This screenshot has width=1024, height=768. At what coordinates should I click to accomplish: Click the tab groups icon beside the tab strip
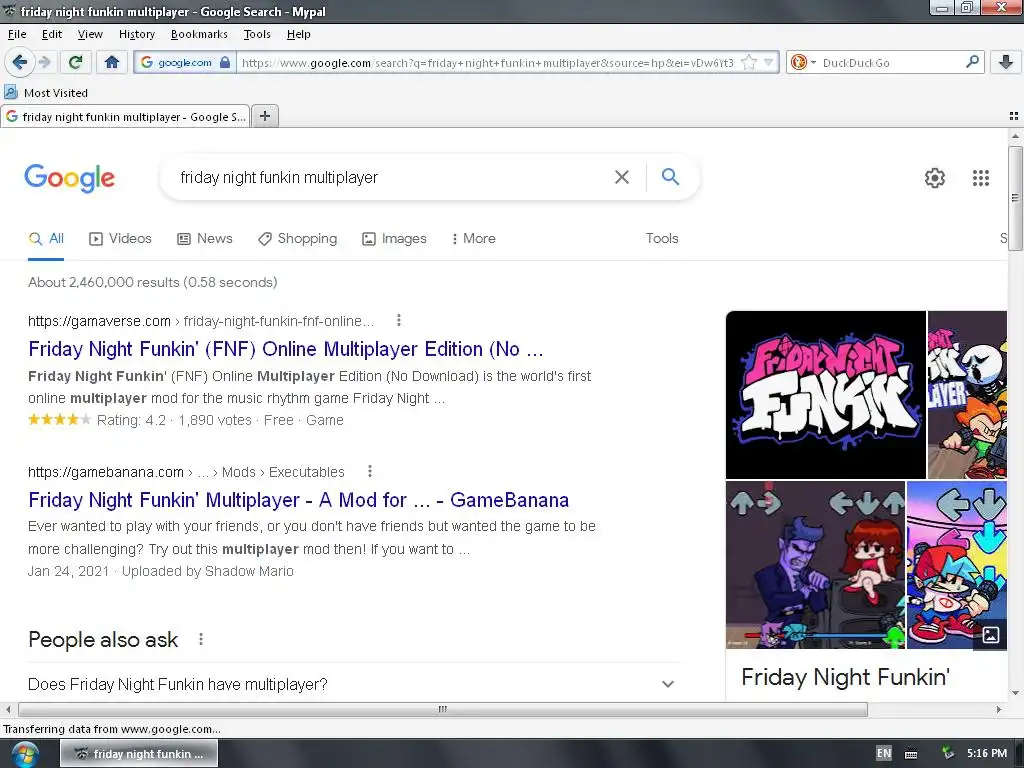(x=1014, y=116)
